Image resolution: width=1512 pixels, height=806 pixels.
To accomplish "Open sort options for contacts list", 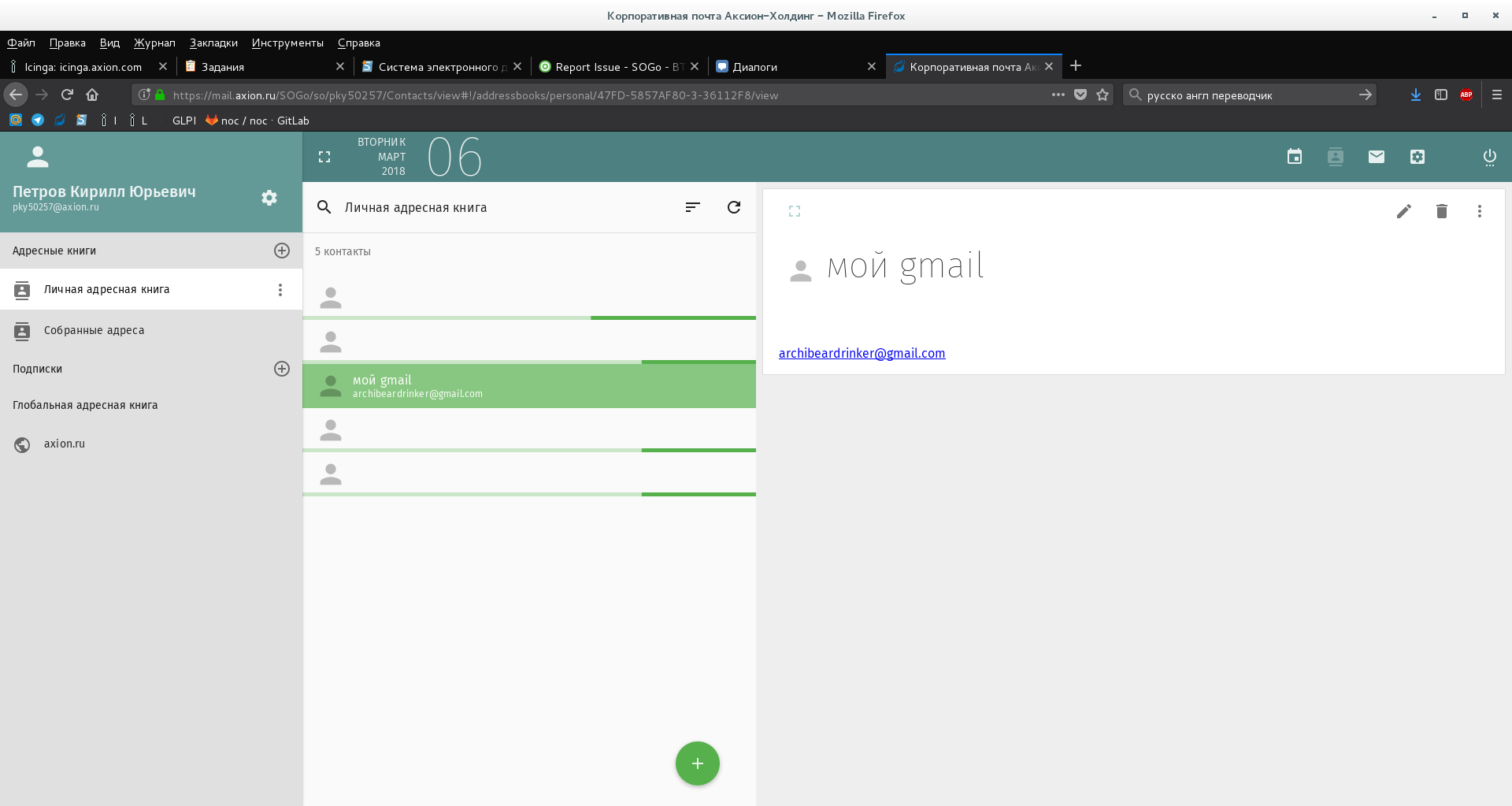I will (692, 207).
